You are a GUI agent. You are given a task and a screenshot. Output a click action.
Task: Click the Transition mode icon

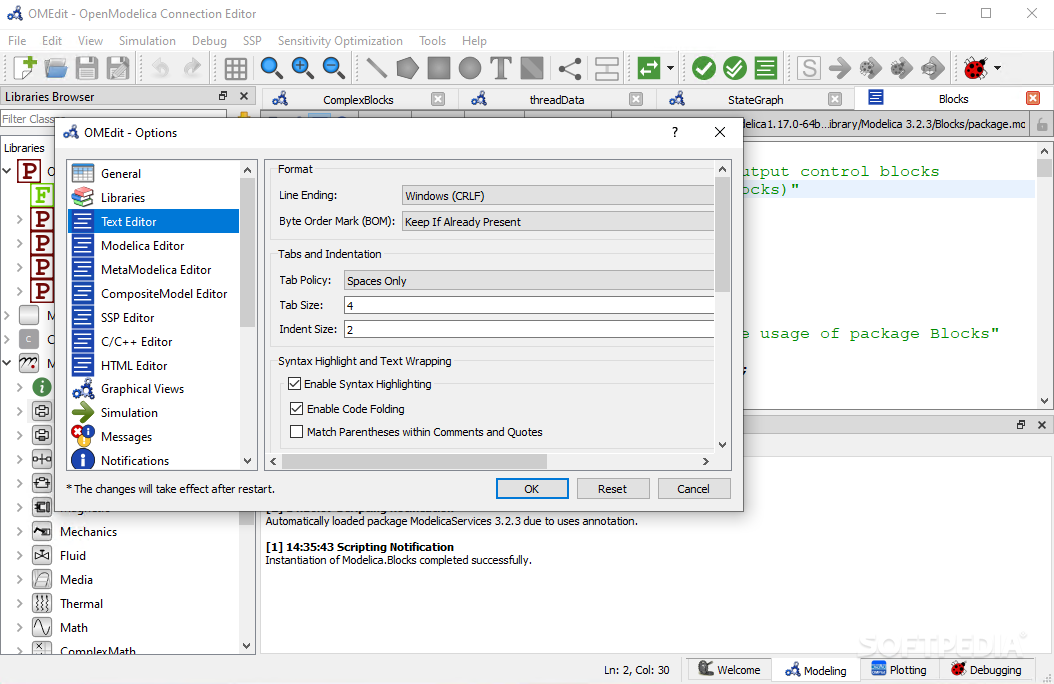[607, 68]
